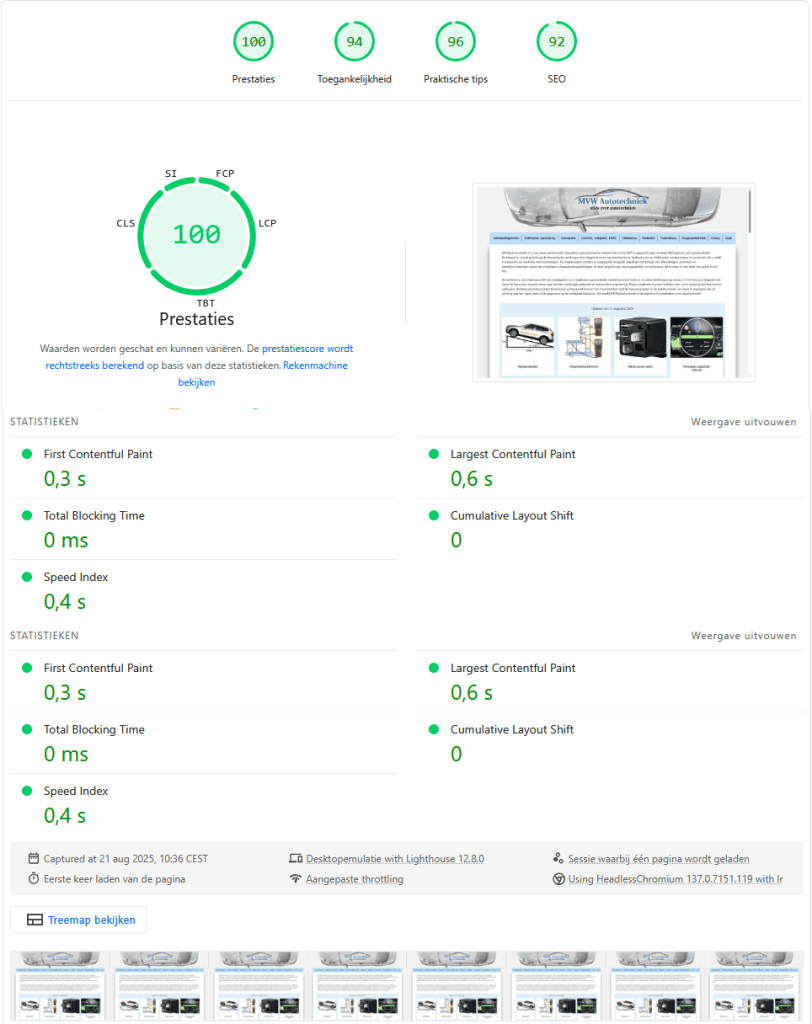The width and height of the screenshot is (812, 1024).
Task: Open the 'Treemap bekijken' button
Action: point(78,920)
